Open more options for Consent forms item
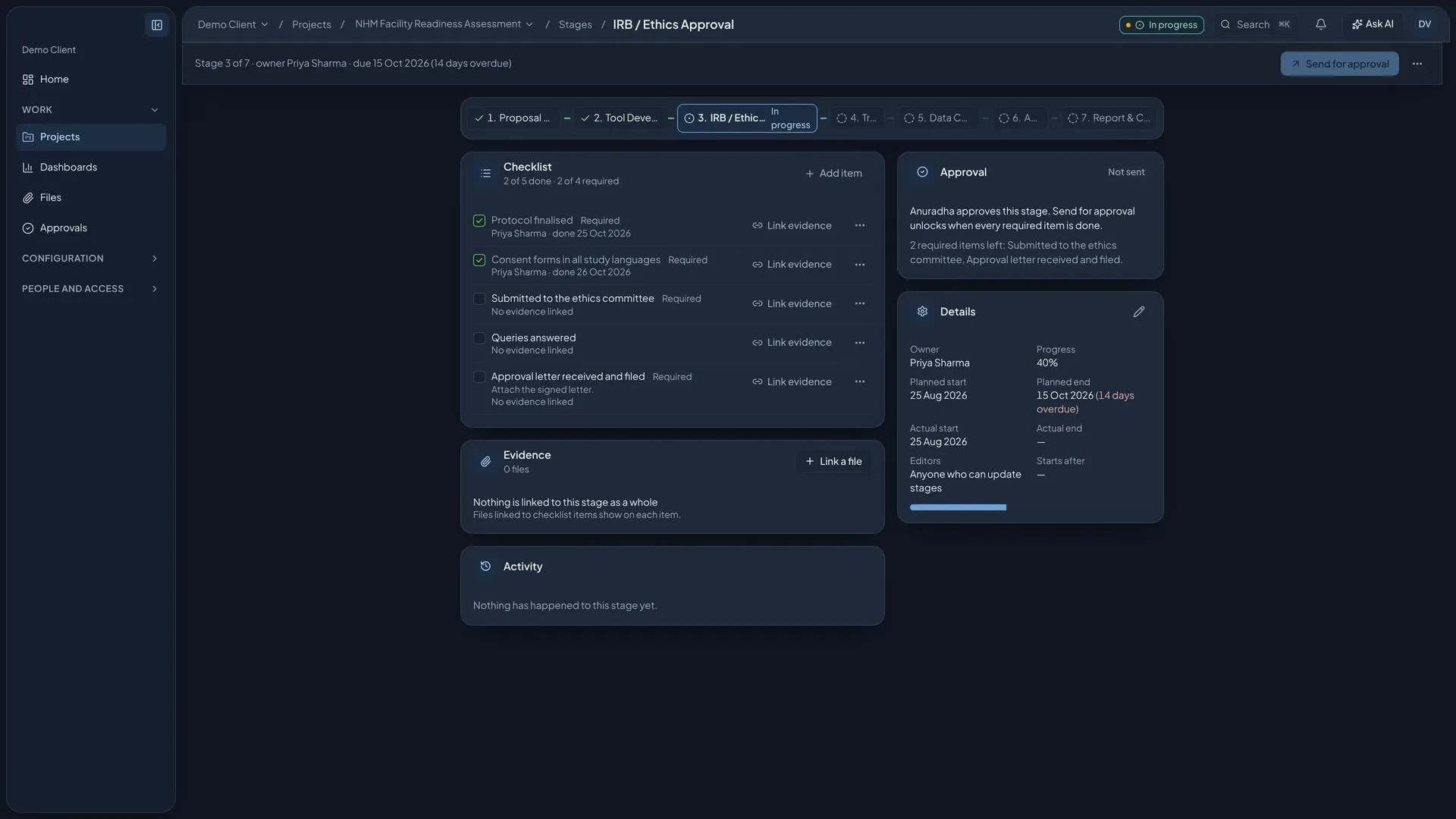 coord(859,265)
